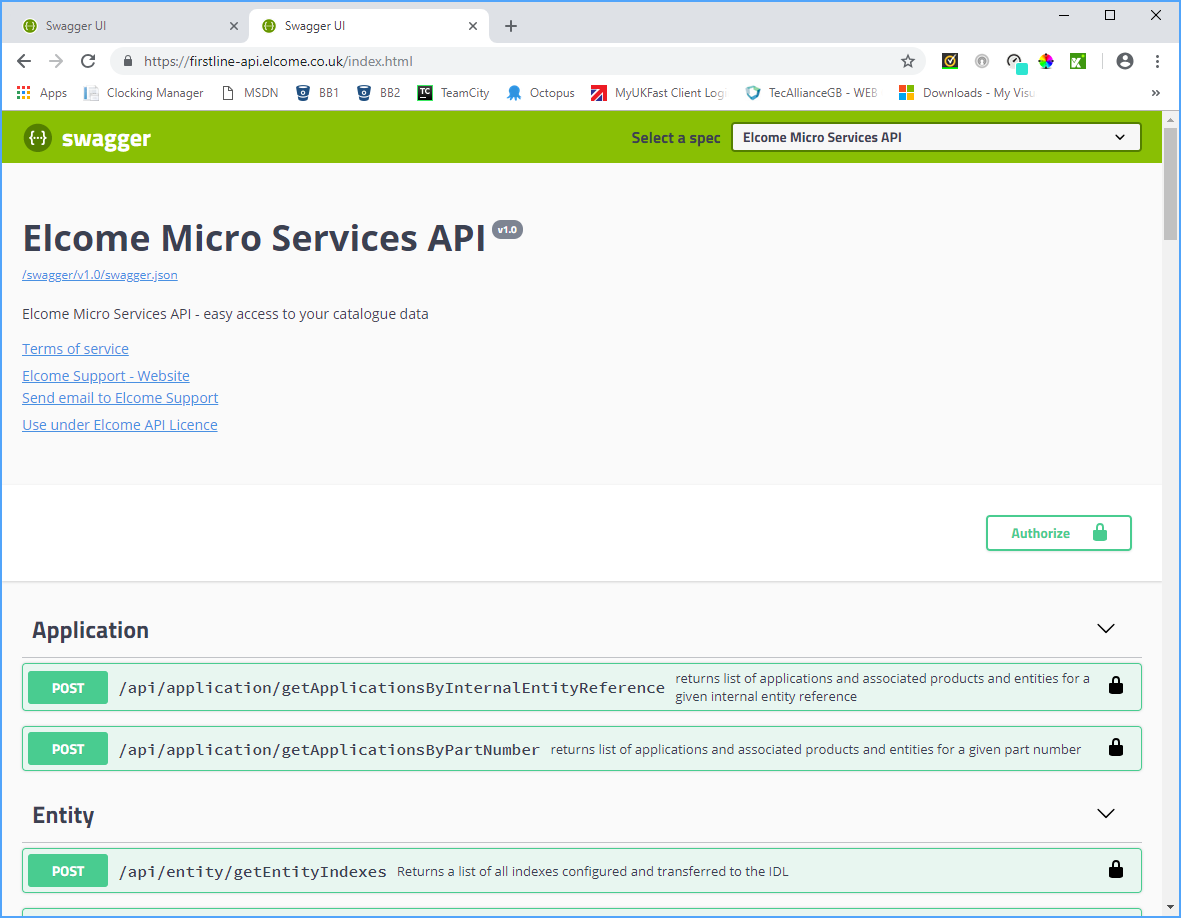Click the Elcome Micro Services API title
Screen dimensions: 1181x918
point(255,238)
